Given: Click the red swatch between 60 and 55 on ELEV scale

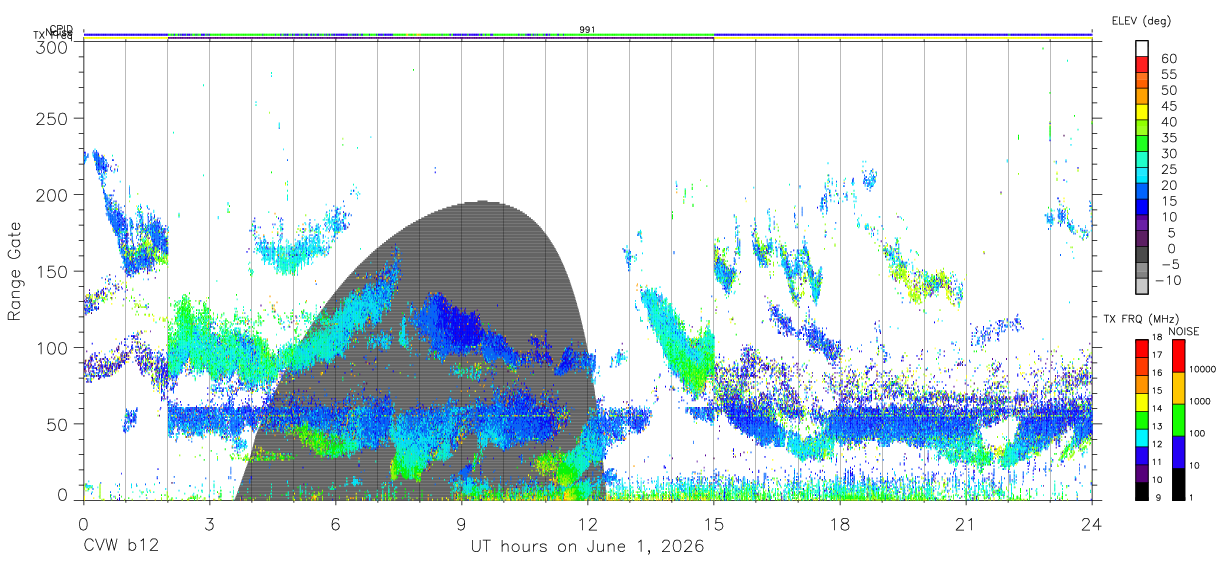Looking at the screenshot, I should [1142, 66].
